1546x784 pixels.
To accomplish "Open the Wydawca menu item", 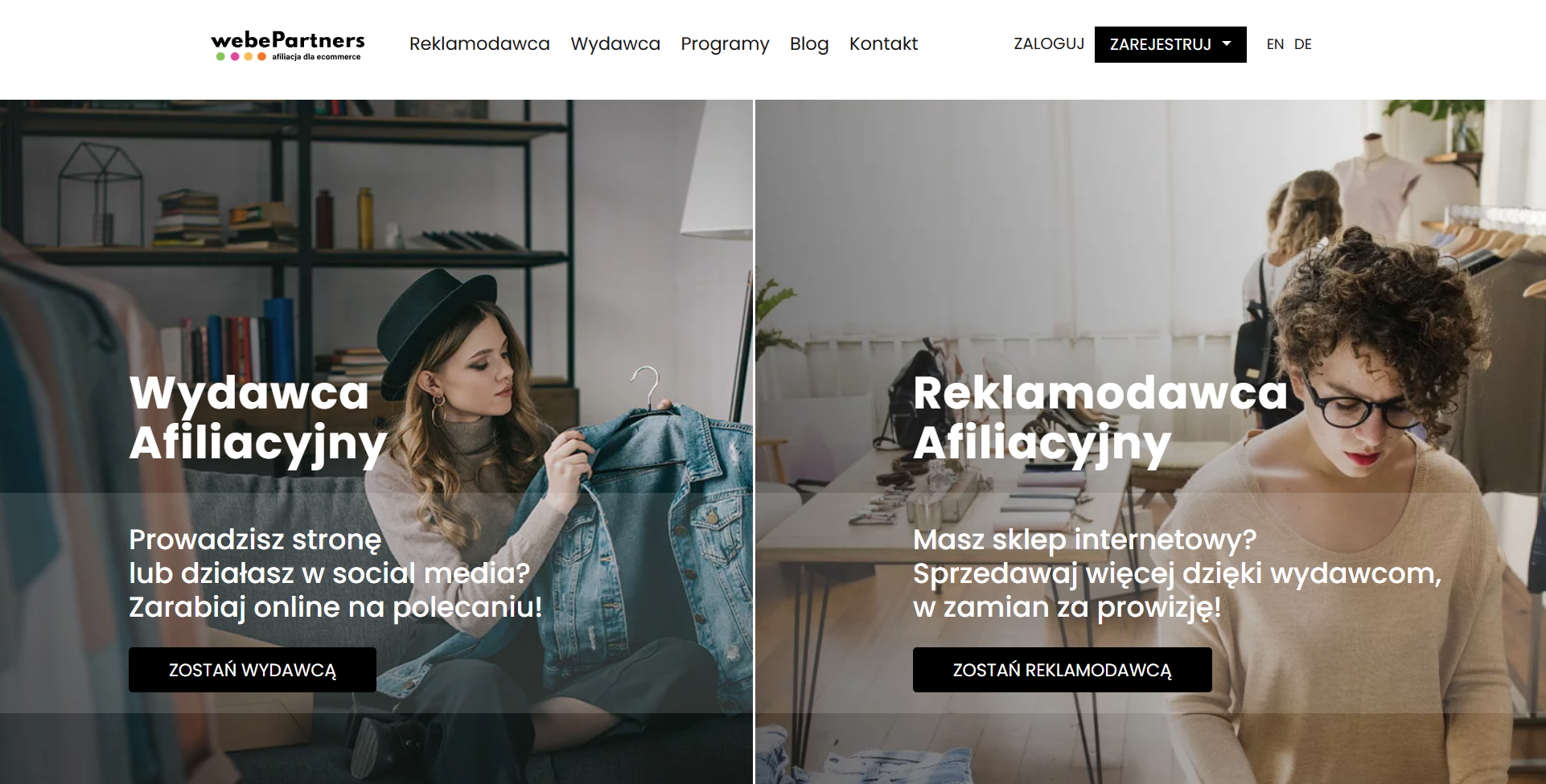I will point(615,43).
